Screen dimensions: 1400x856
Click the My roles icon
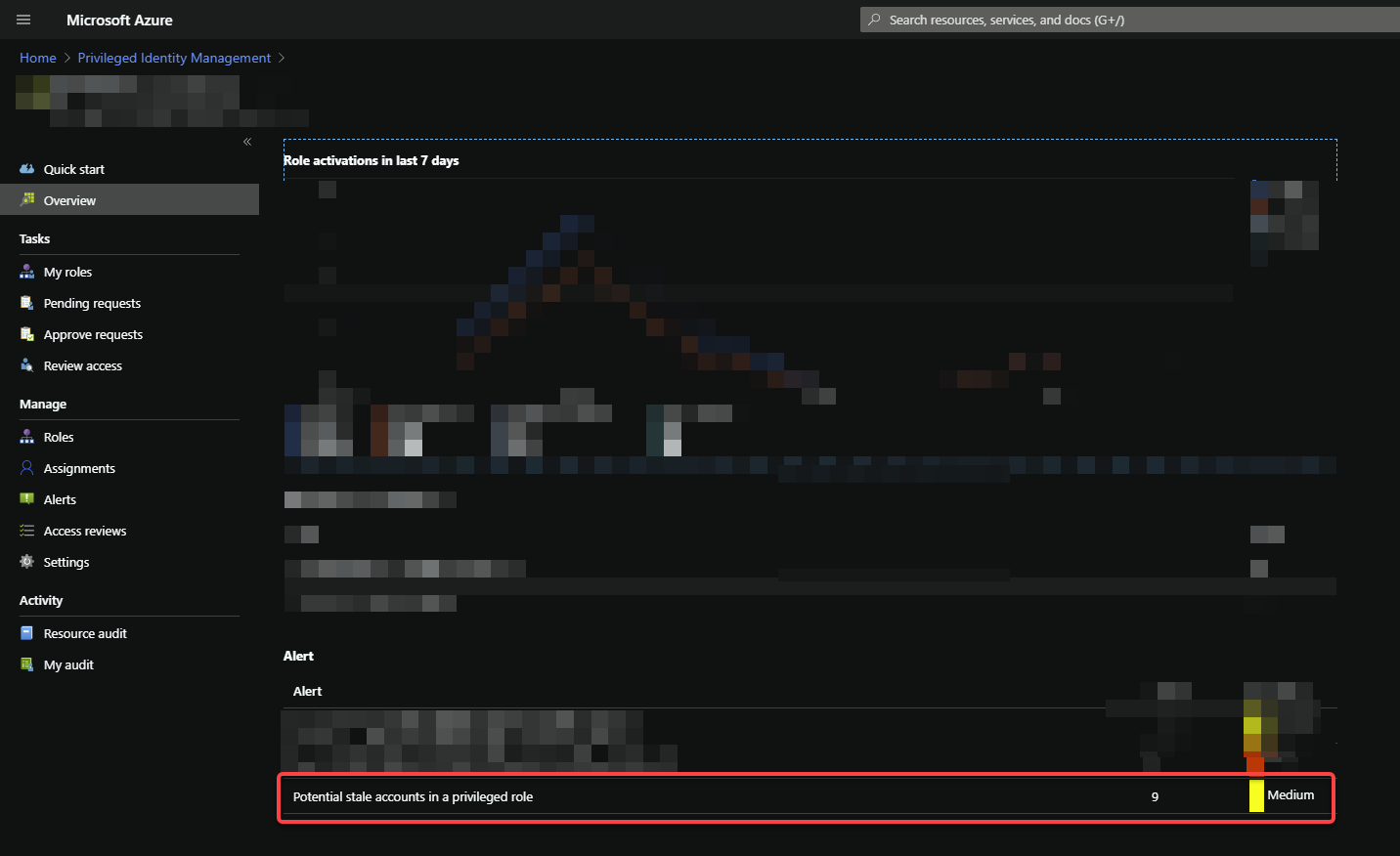click(x=26, y=272)
